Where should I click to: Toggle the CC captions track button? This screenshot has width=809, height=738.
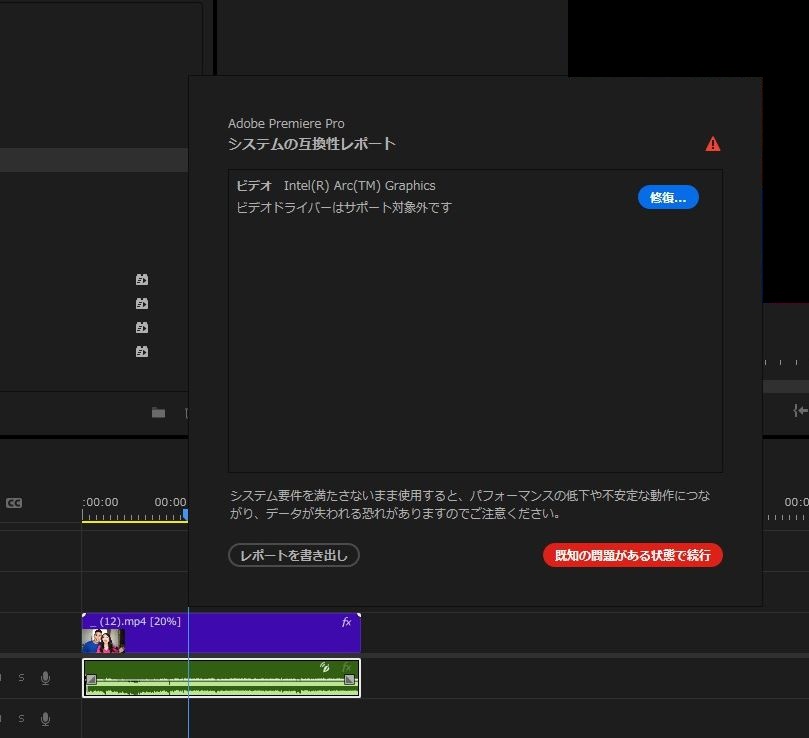click(x=14, y=503)
